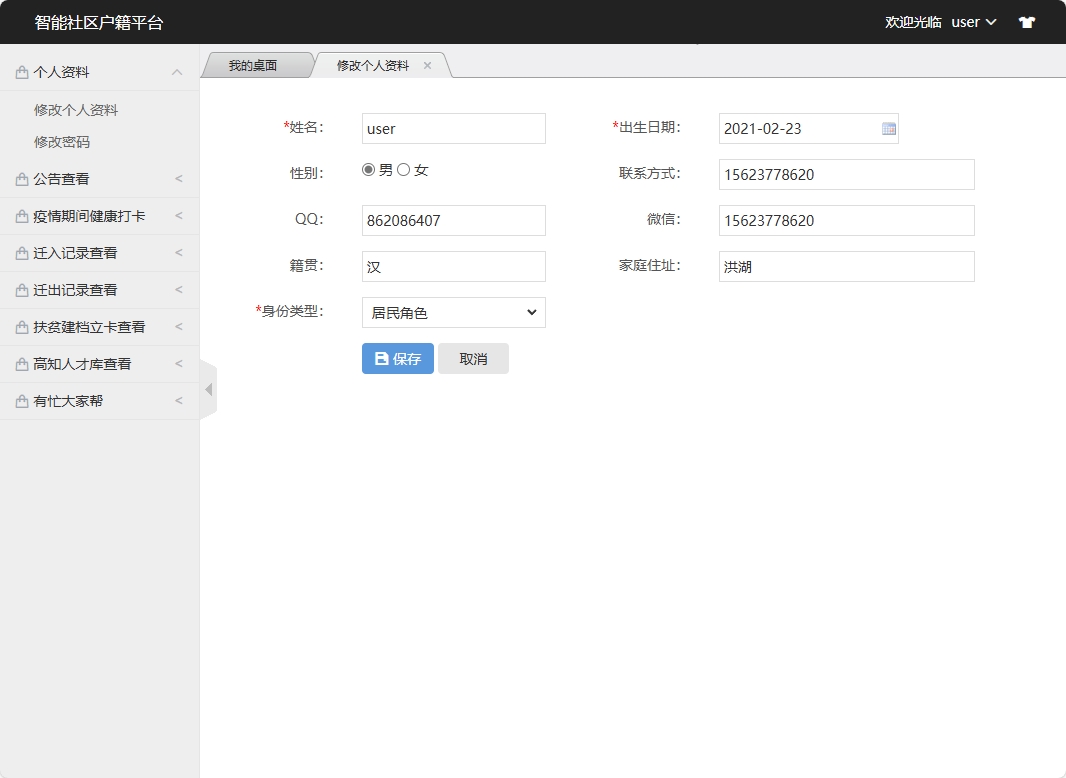Click inside the QQ input field
This screenshot has width=1066, height=778.
point(453,220)
